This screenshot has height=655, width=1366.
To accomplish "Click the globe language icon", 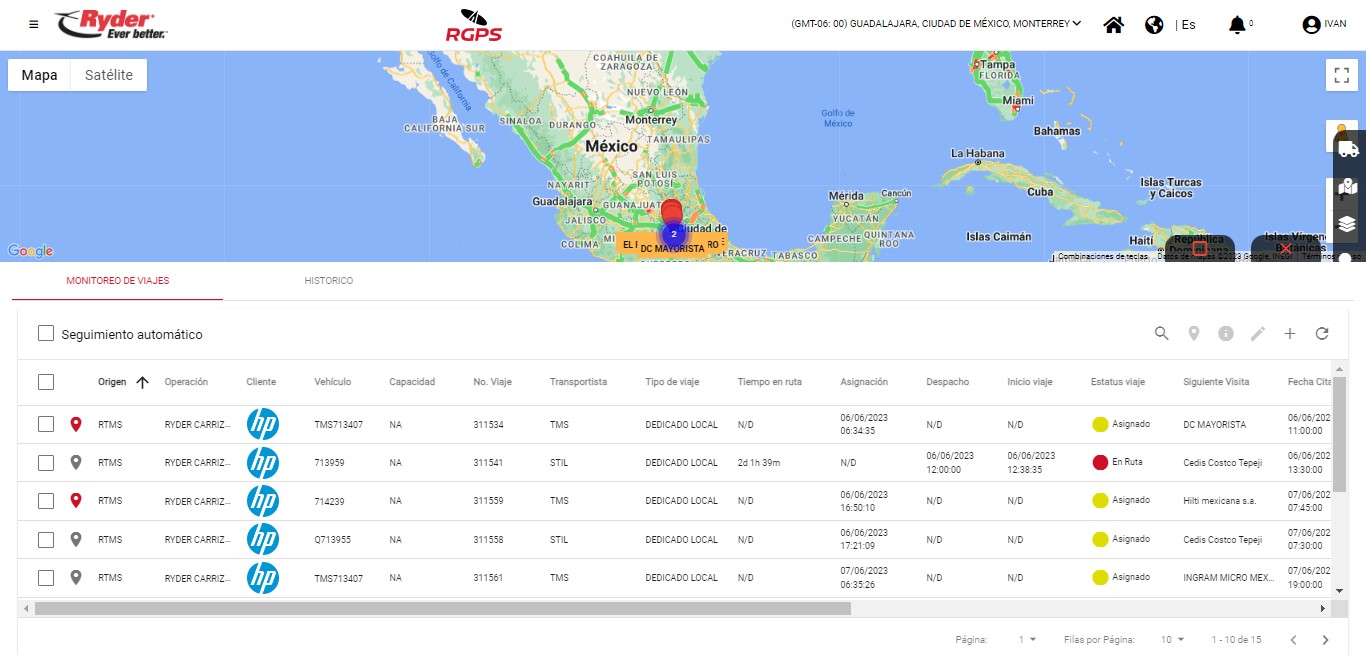I will [1154, 25].
